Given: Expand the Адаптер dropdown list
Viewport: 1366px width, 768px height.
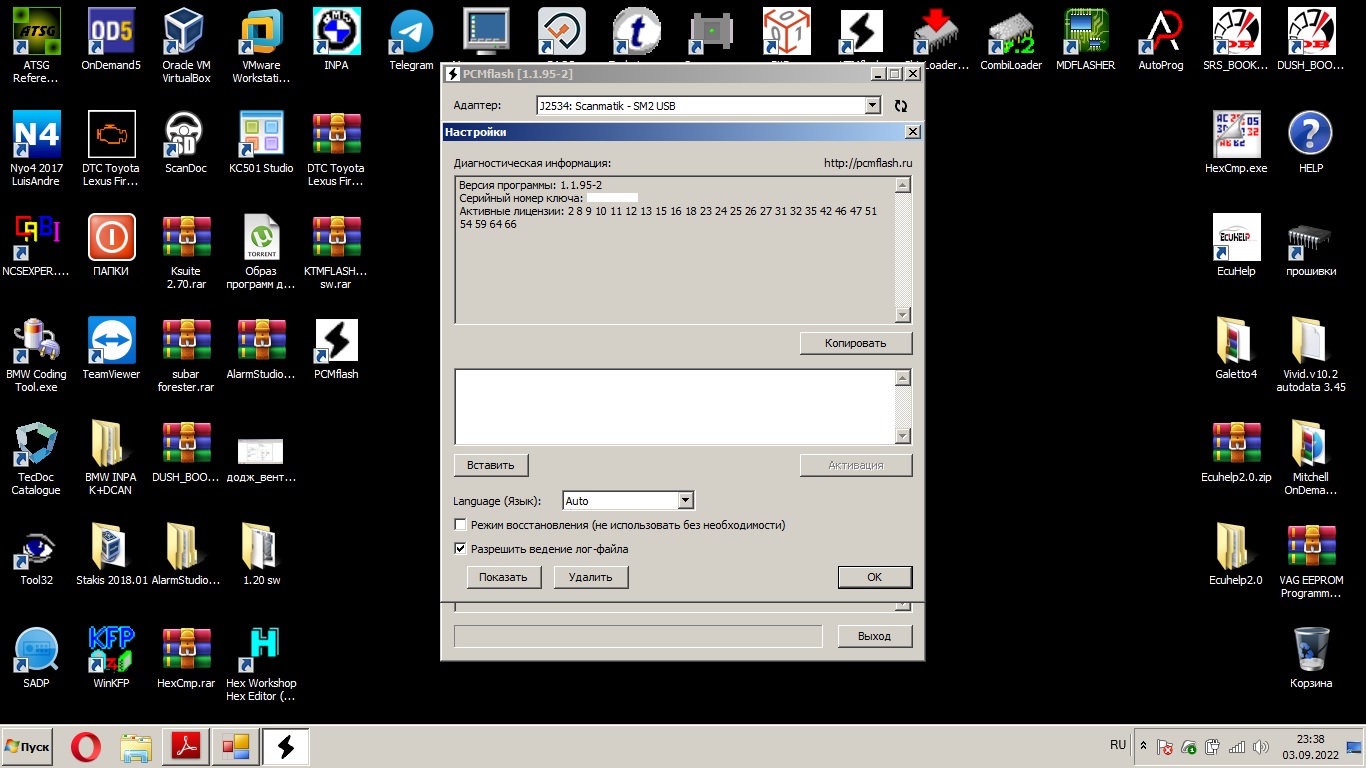Looking at the screenshot, I should [872, 106].
